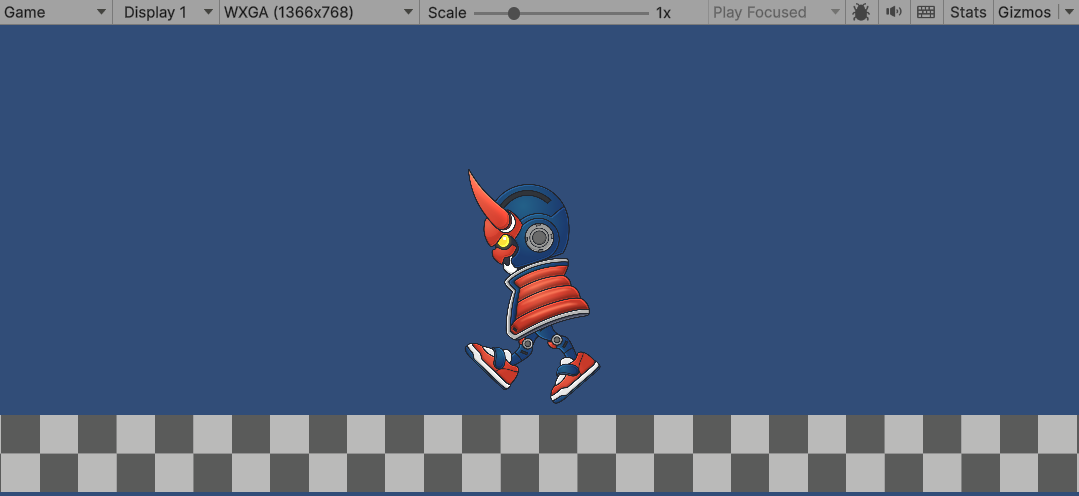The width and height of the screenshot is (1079, 496).
Task: Click the Scale label text
Action: (447, 12)
